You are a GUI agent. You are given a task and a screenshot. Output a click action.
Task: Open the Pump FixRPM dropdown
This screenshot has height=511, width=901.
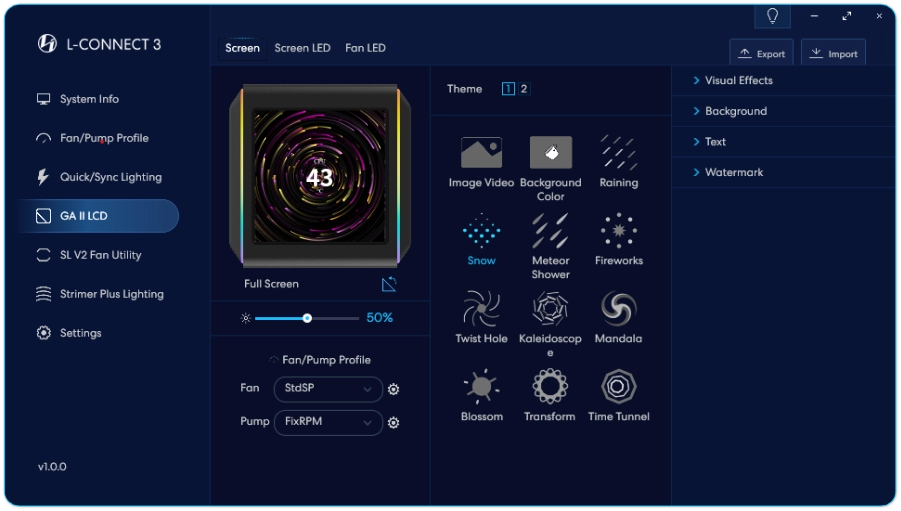tap(328, 422)
